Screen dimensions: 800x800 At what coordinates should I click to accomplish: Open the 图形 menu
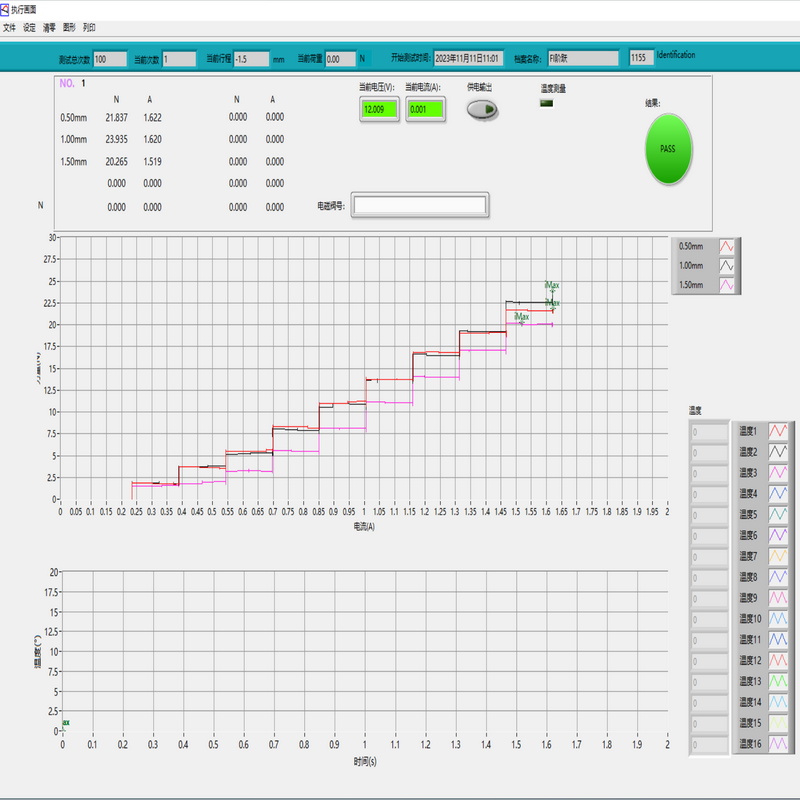pyautogui.click(x=69, y=28)
